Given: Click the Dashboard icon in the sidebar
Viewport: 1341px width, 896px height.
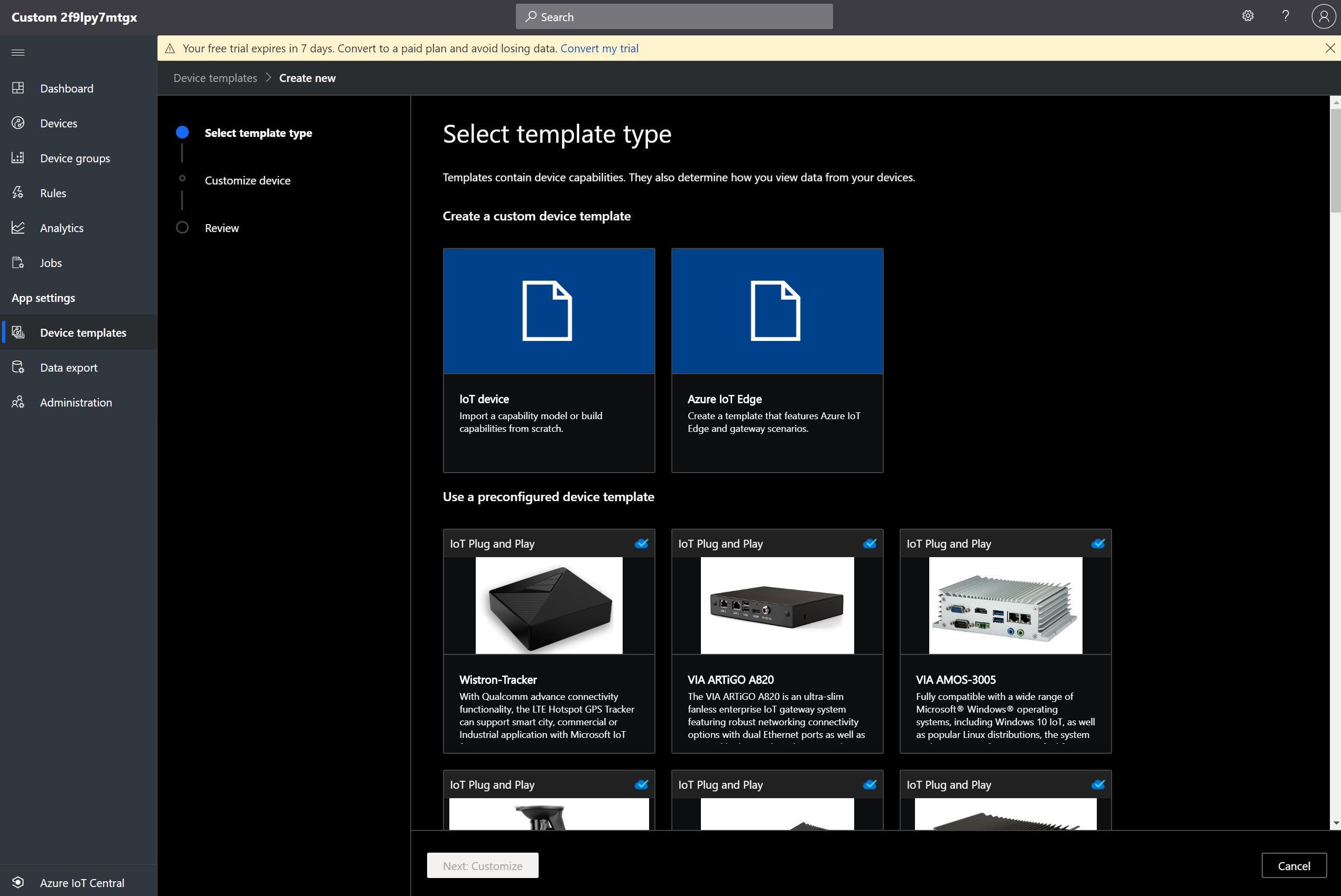Looking at the screenshot, I should [x=19, y=88].
